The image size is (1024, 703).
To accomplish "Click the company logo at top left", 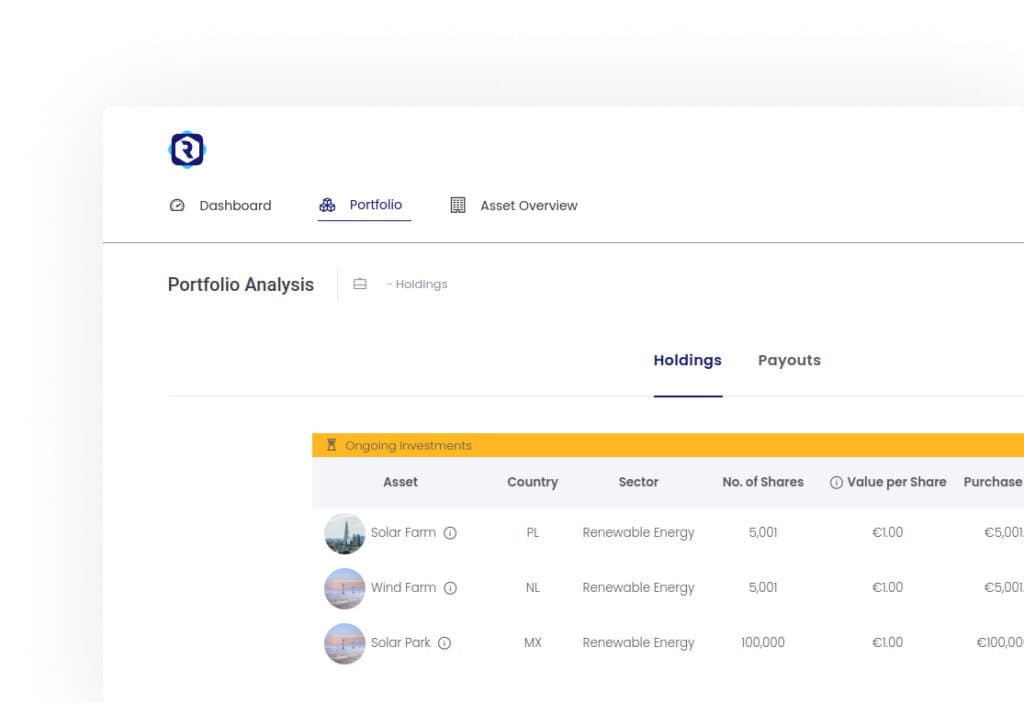I will (x=186, y=148).
